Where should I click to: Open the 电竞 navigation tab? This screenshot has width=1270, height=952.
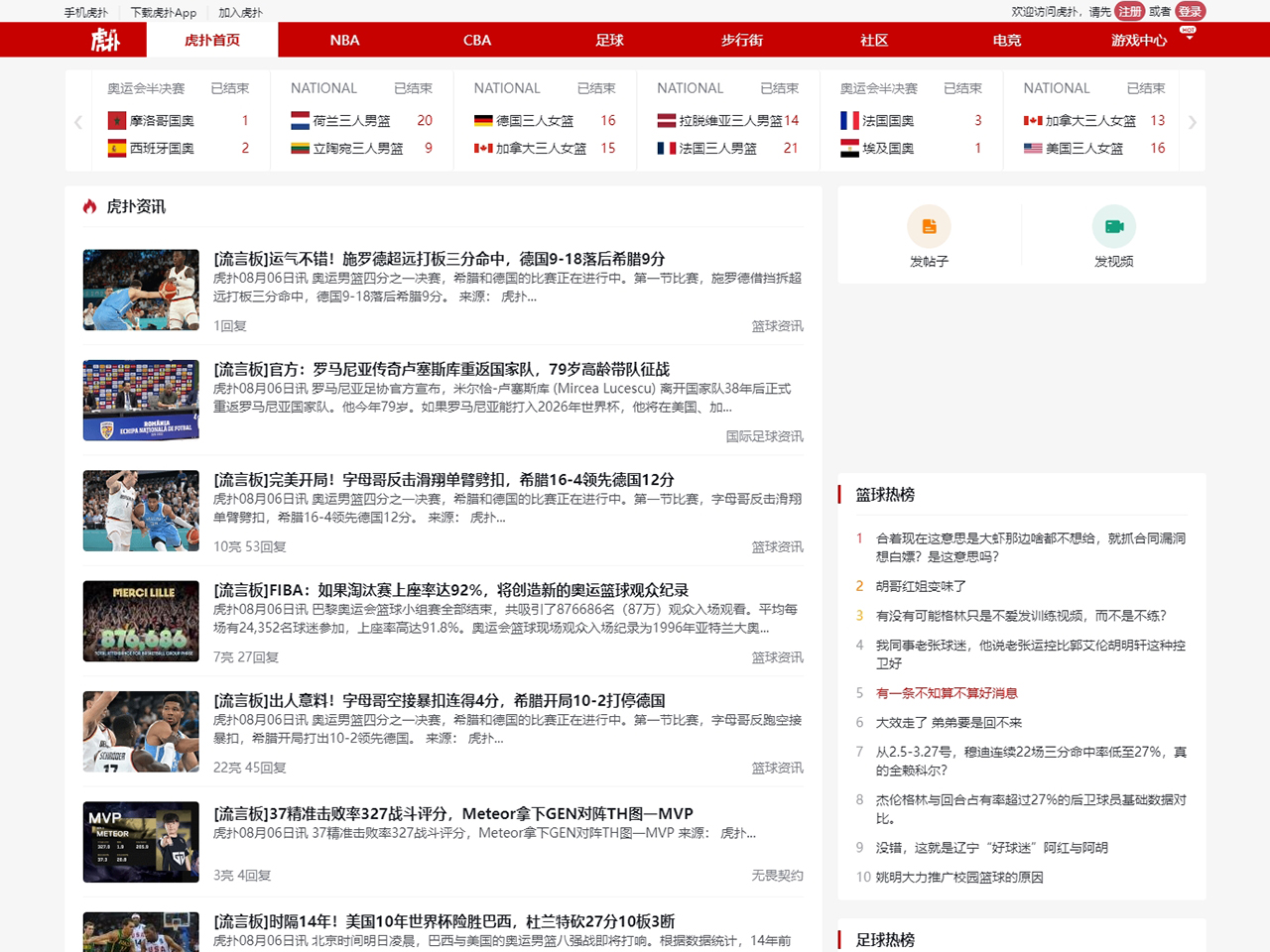(x=1006, y=40)
